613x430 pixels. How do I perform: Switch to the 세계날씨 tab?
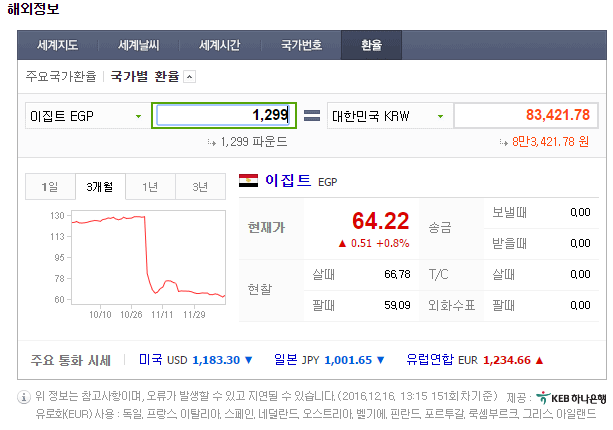tap(139, 45)
